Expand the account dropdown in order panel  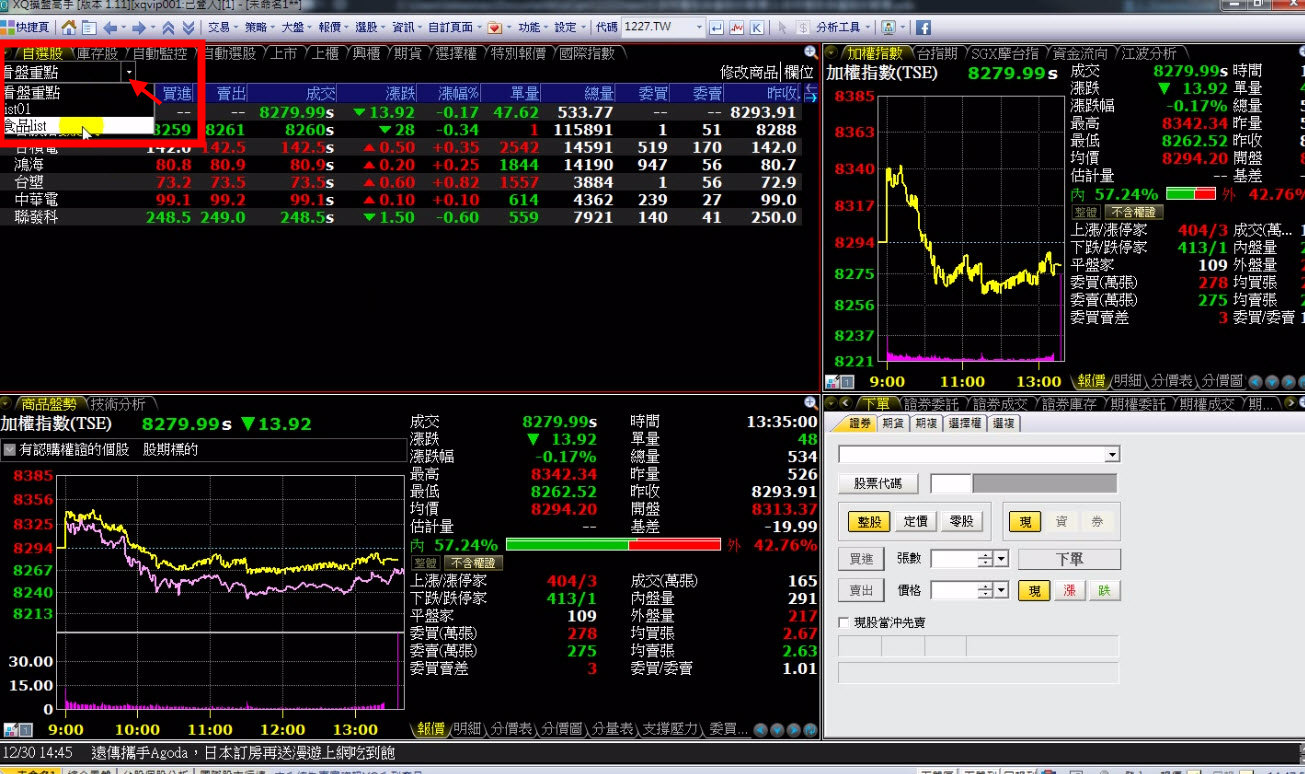pos(1112,455)
